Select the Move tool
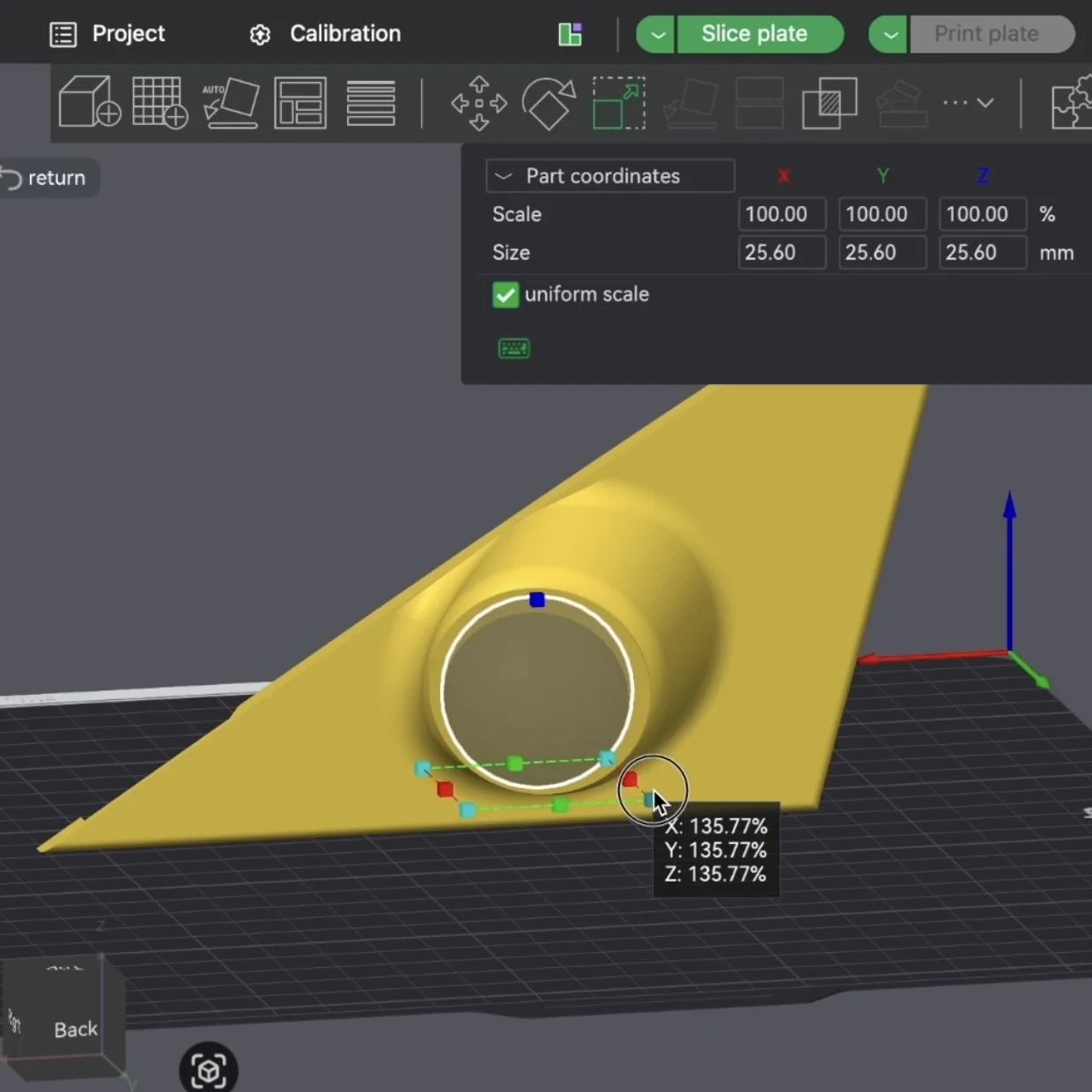1092x1092 pixels. 479,103
